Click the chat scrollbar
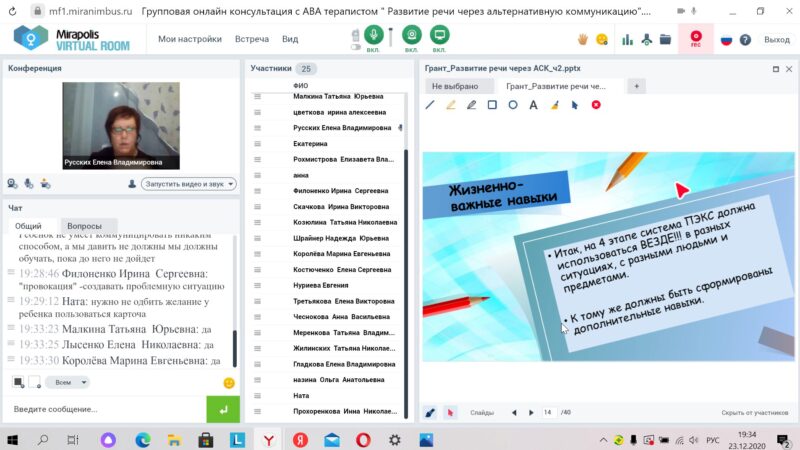Image resolution: width=800 pixels, height=450 pixels. click(235, 348)
